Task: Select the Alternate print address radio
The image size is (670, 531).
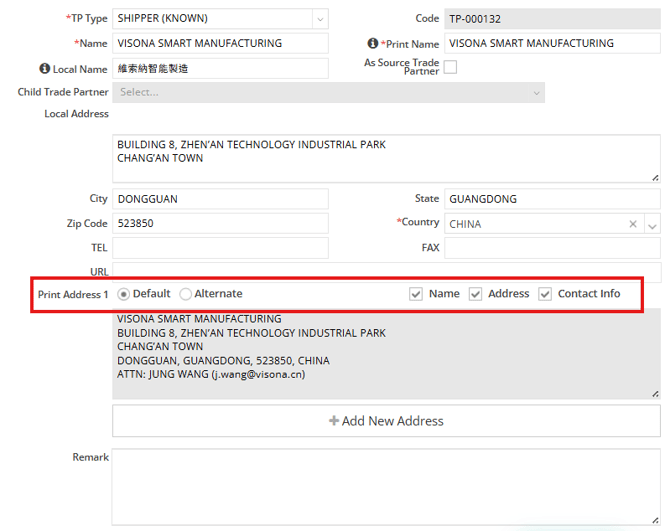Action: [185, 294]
